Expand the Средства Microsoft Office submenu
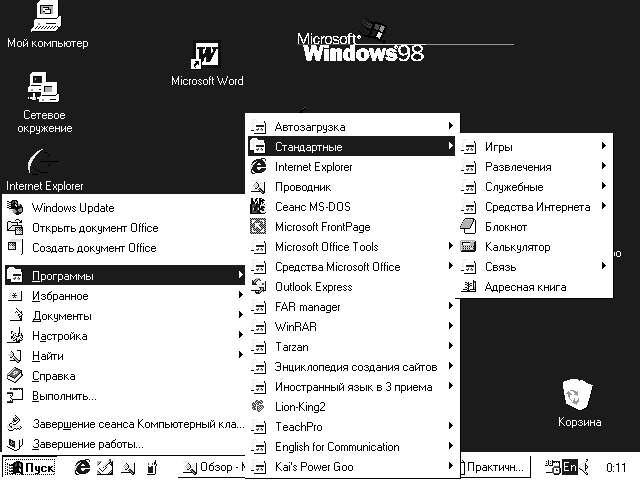Viewport: 640px width, 480px height. point(352,267)
